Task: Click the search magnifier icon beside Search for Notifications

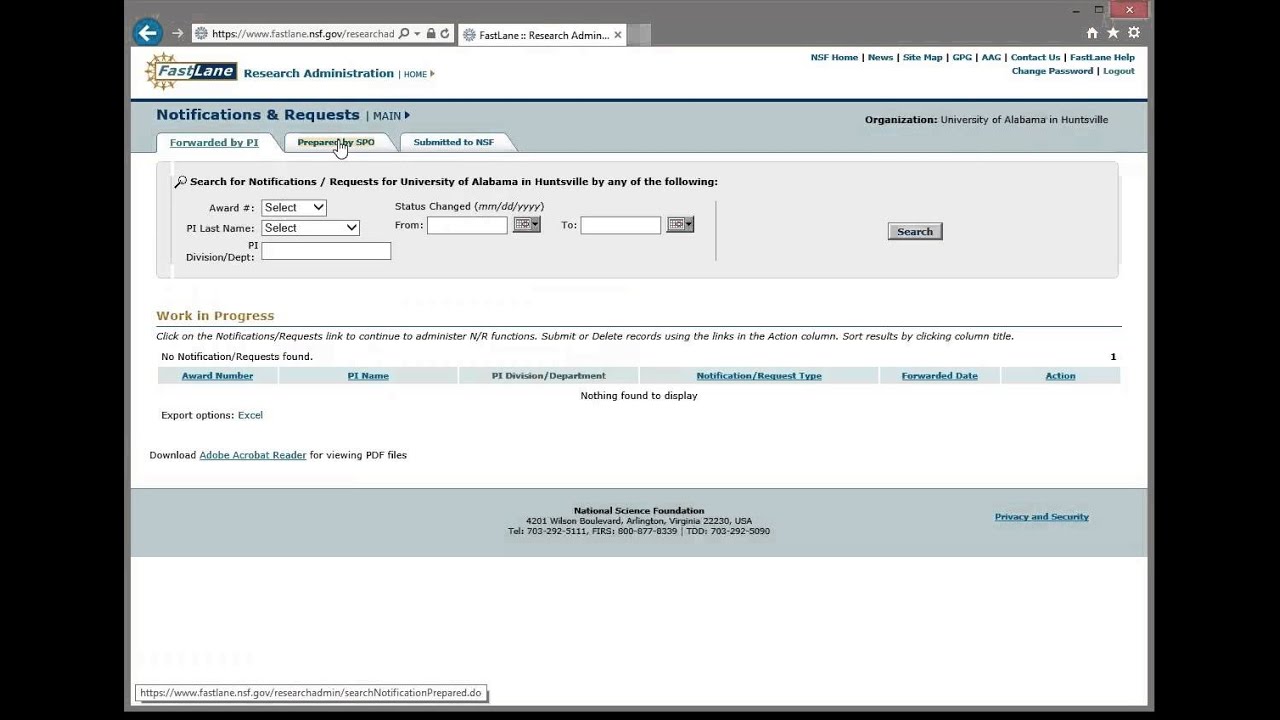Action: click(x=180, y=182)
